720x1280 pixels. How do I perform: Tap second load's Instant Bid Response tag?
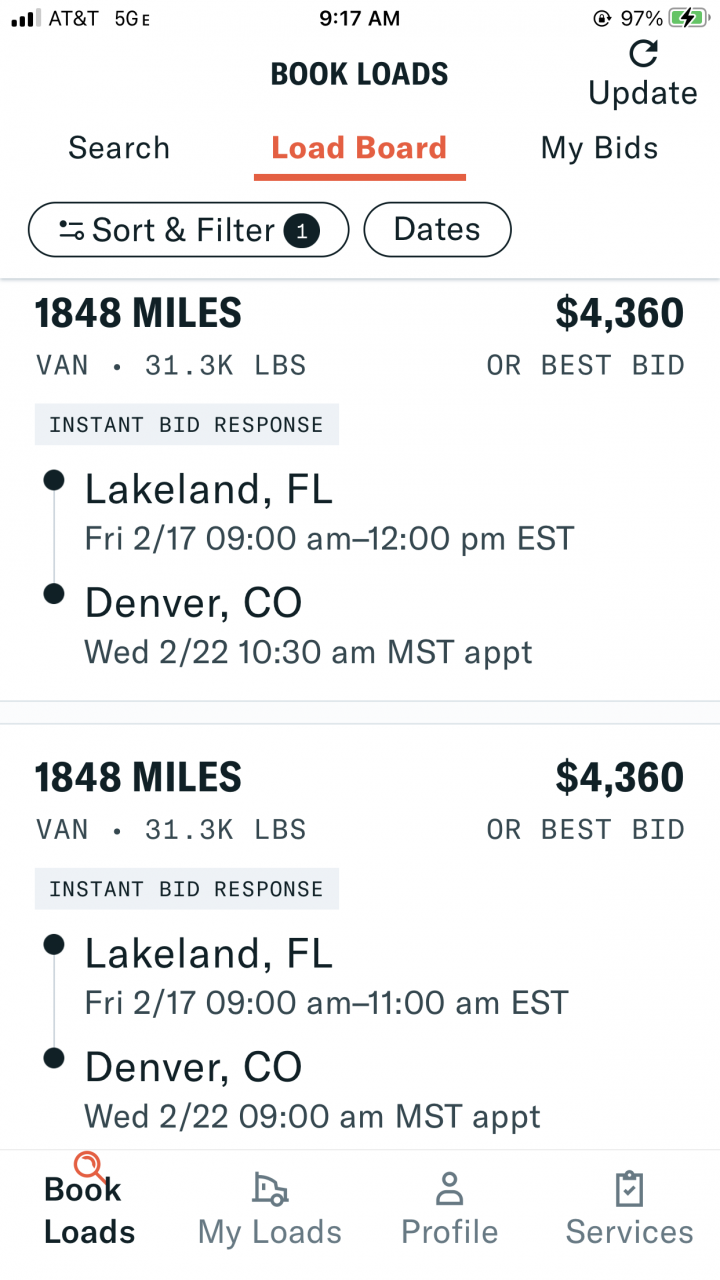[x=186, y=889]
